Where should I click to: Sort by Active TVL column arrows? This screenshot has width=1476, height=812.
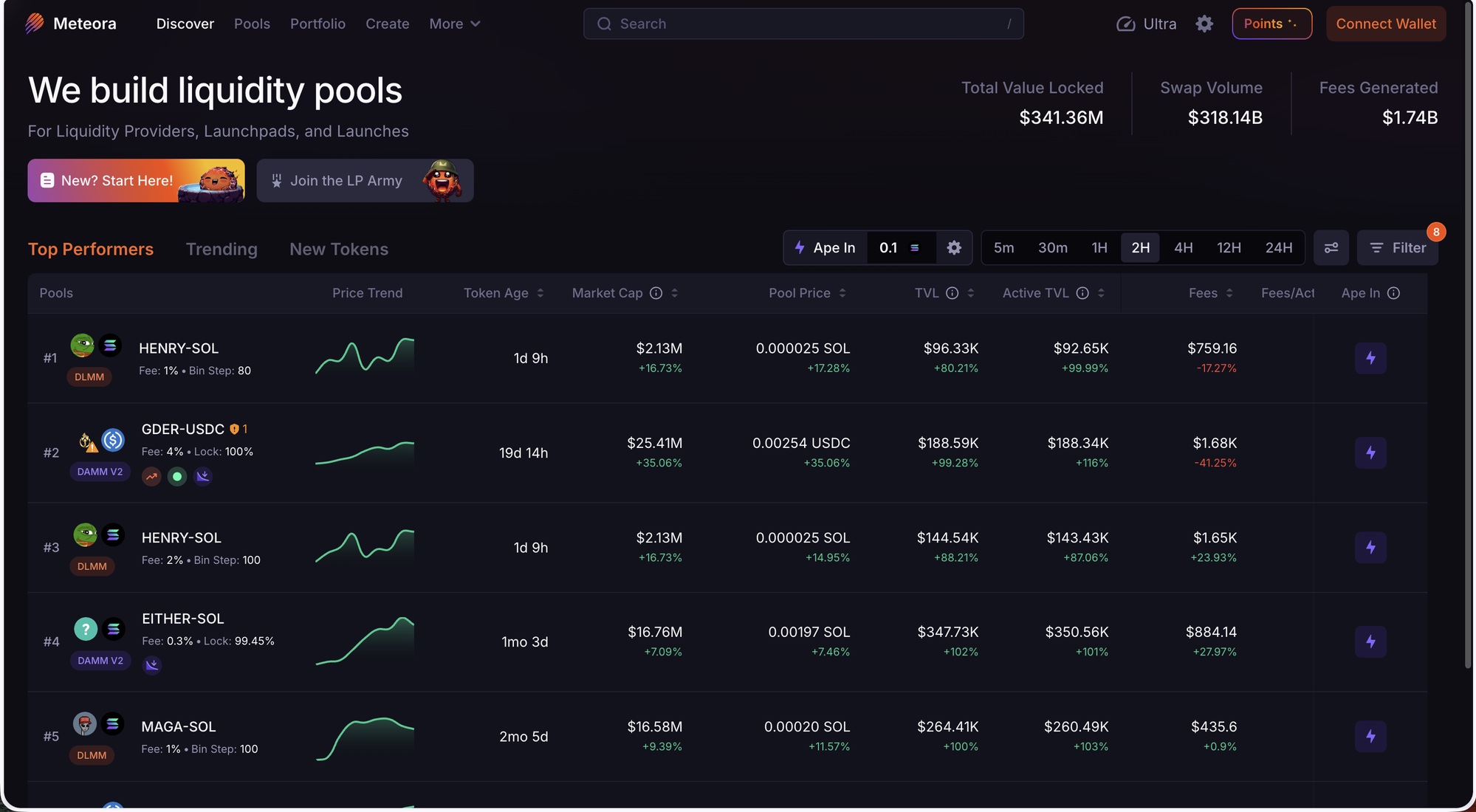click(x=1101, y=293)
